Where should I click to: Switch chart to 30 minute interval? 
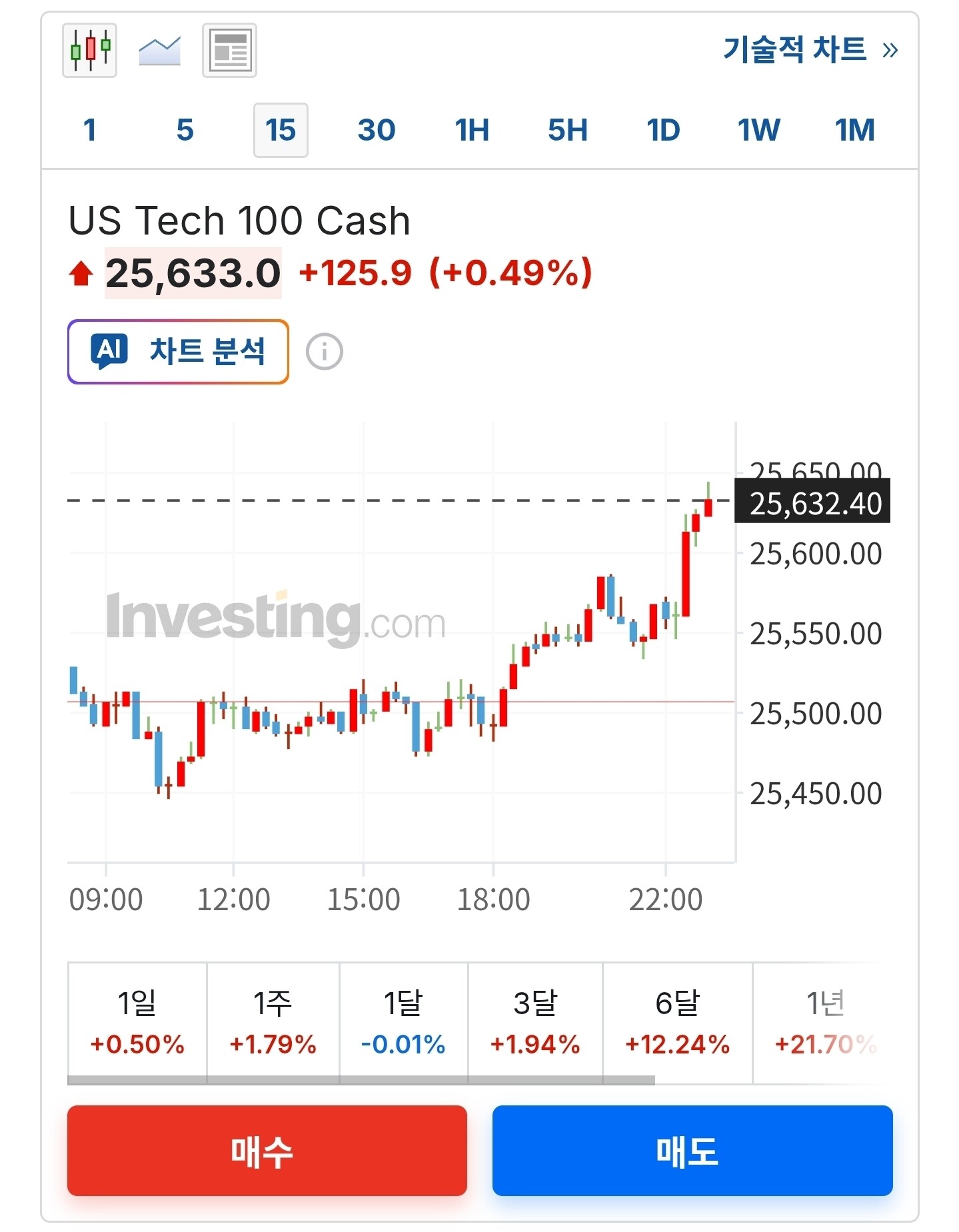click(x=377, y=130)
